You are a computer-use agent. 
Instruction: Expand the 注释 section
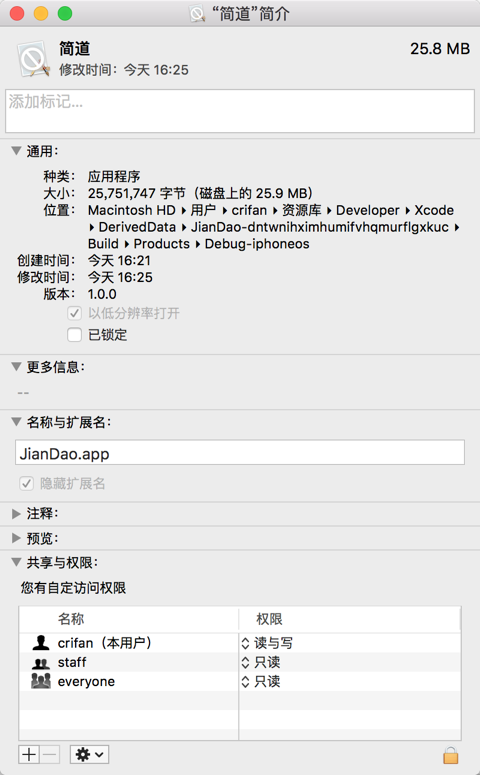pos(16,514)
